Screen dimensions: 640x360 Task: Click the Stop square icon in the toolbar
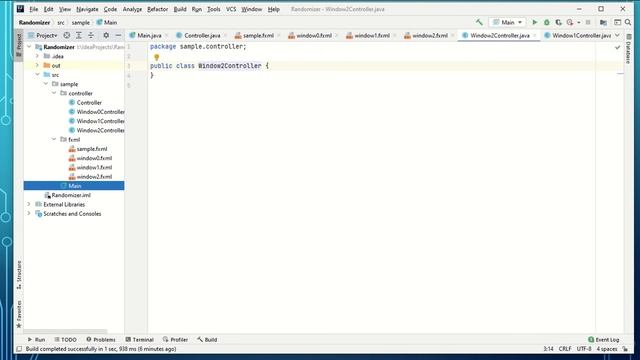(x=588, y=22)
